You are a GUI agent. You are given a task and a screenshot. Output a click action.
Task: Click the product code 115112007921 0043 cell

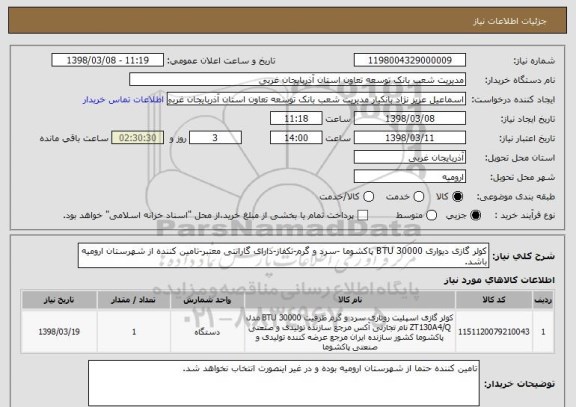(494, 332)
